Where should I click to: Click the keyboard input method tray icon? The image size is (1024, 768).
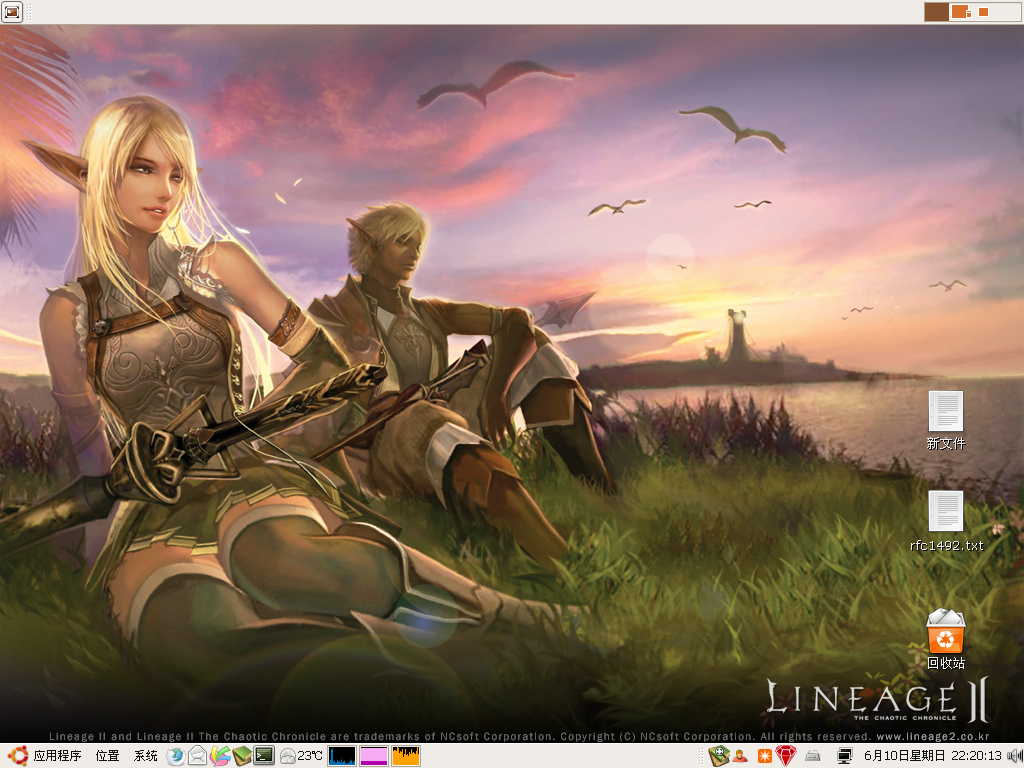pyautogui.click(x=813, y=756)
